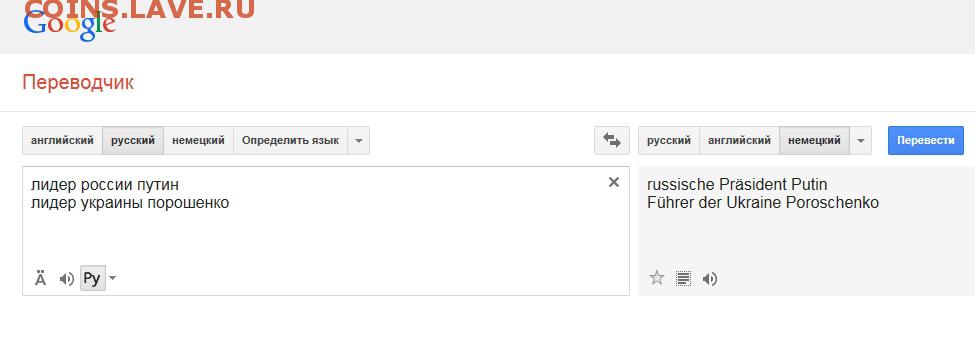Viewport: 975px width, 361px height.
Task: Click the Google logo
Action: [x=70, y=25]
